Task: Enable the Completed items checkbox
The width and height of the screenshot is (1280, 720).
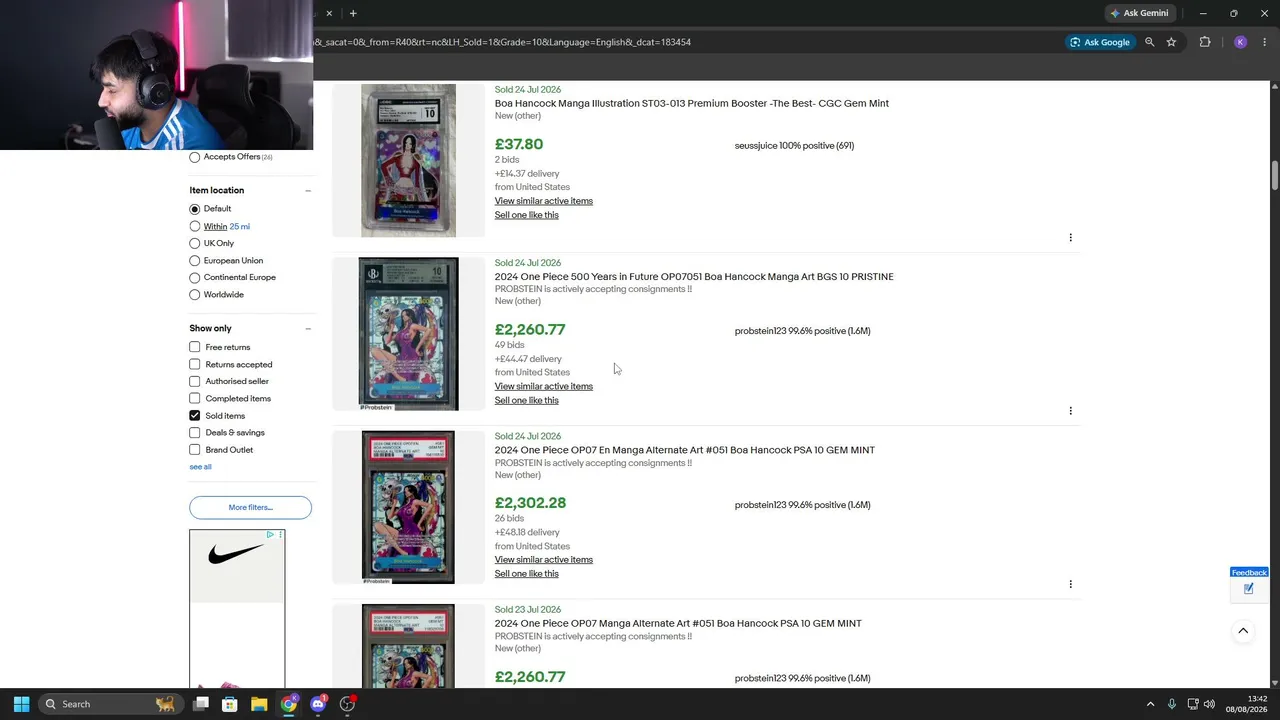Action: tap(195, 398)
